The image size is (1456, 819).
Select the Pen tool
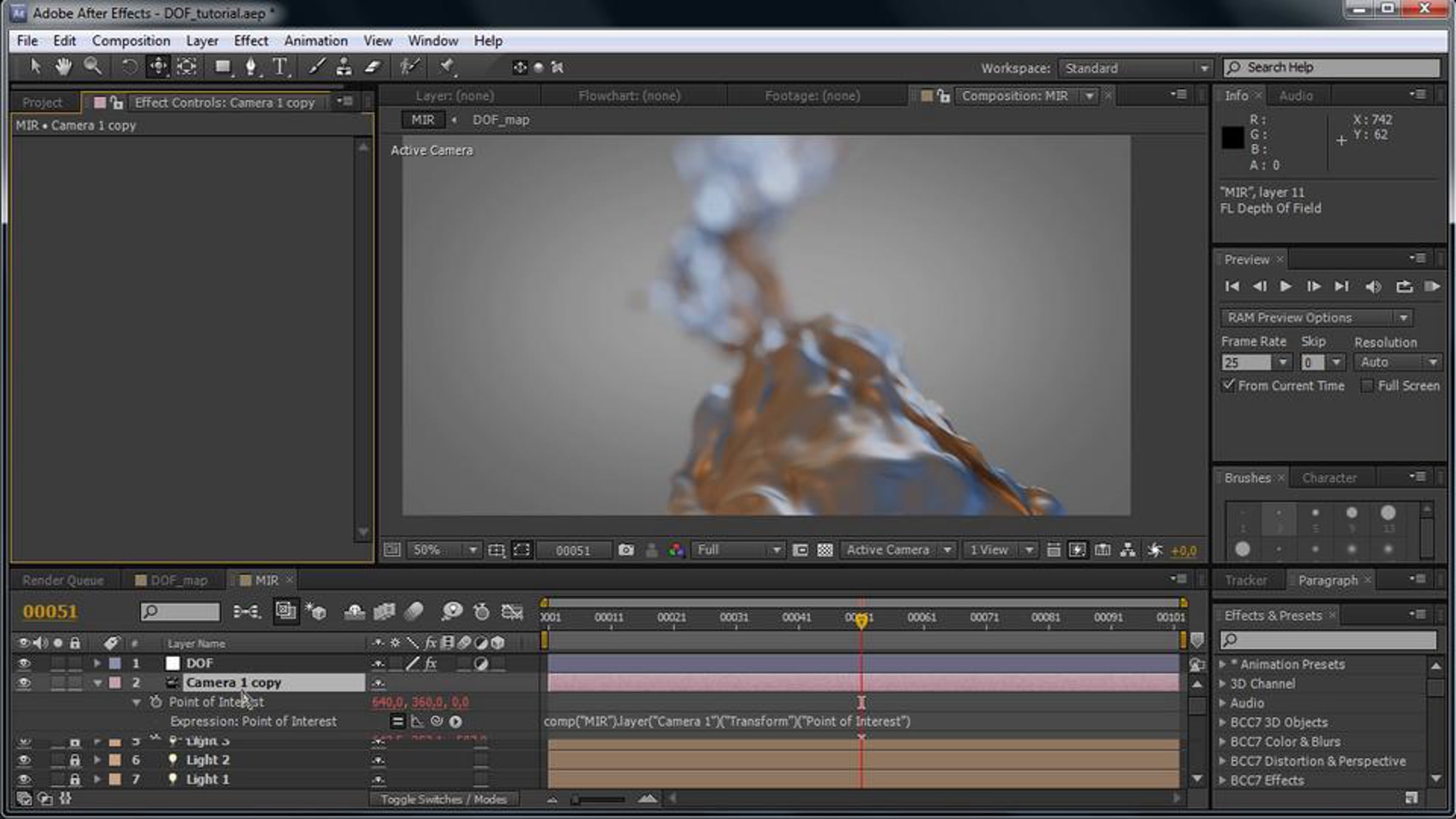point(251,67)
